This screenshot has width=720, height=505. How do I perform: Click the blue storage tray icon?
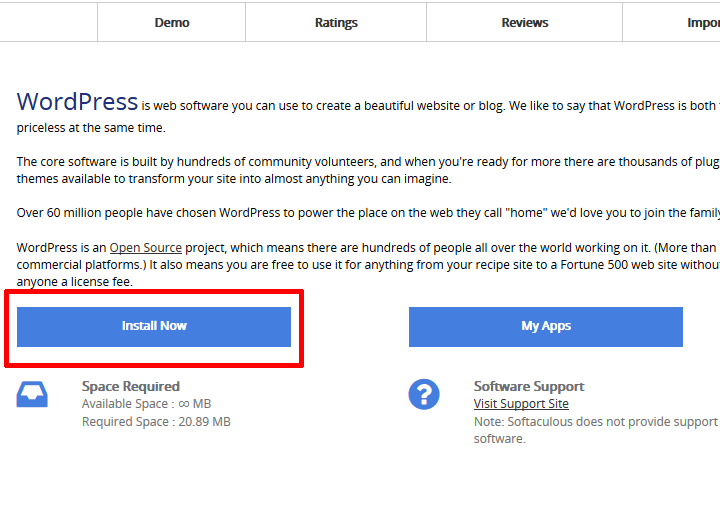coord(32,395)
